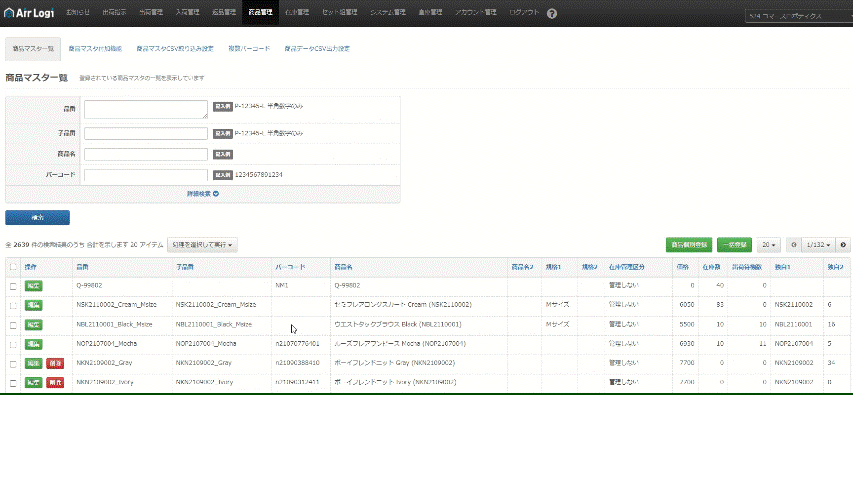Switch to the 複数バーコード tab
This screenshot has width=853, height=480.
point(249,48)
